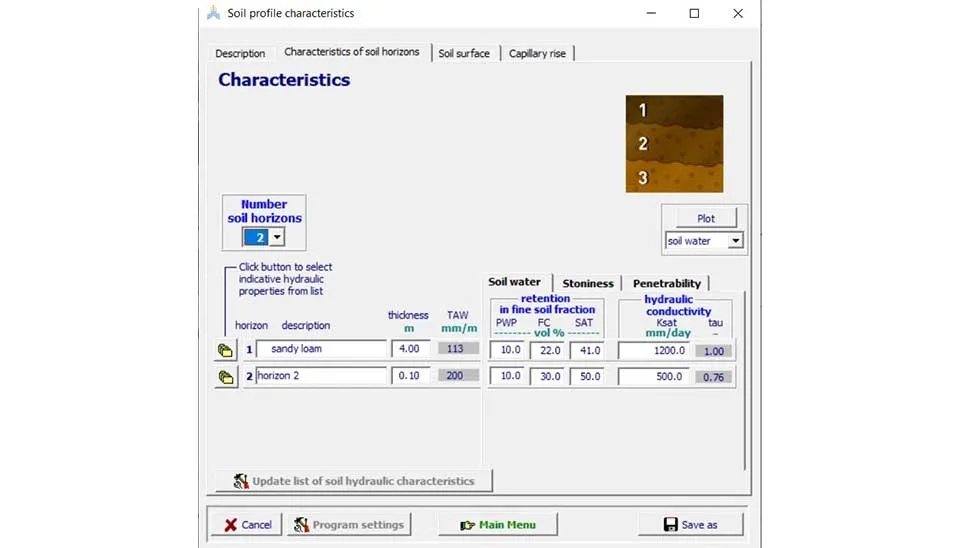The width and height of the screenshot is (960, 548).
Task: Open soil list for horizon 1
Action: [x=225, y=350]
